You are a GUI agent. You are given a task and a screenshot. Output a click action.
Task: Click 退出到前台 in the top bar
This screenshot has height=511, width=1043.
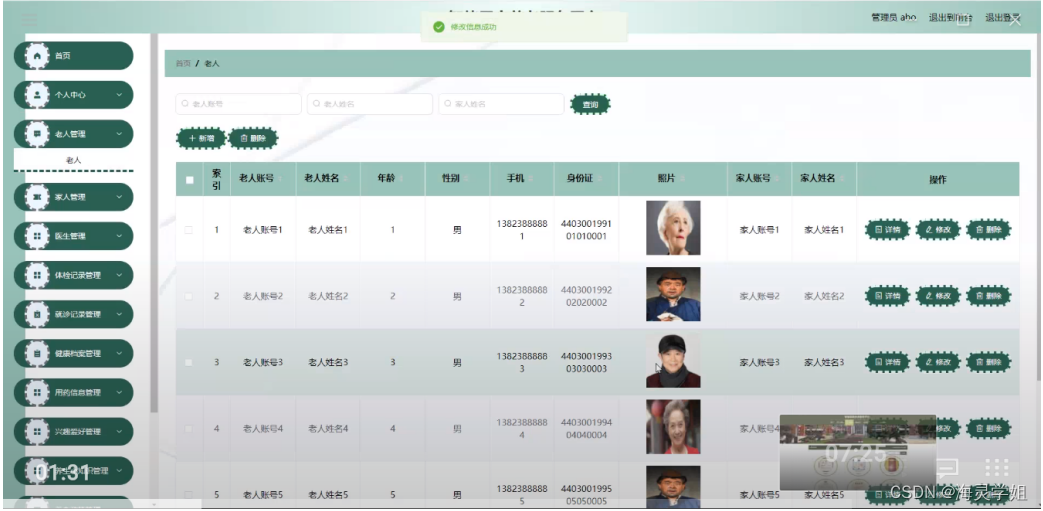tap(951, 18)
